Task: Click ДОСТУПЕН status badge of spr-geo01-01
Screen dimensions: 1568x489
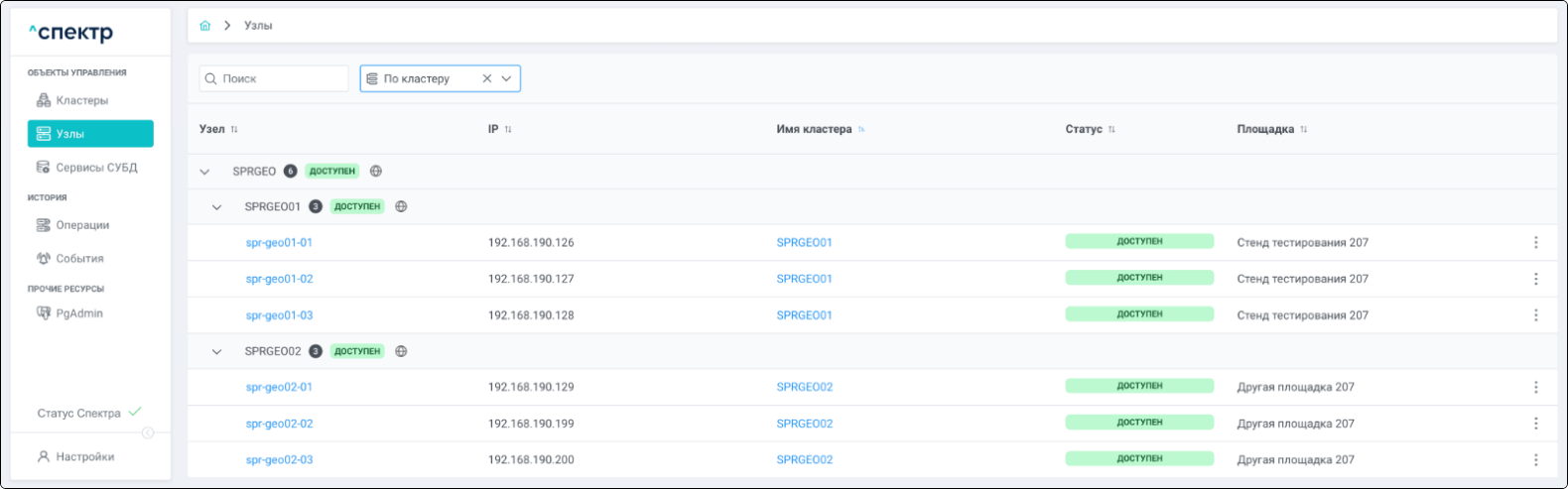Action: 1139,242
